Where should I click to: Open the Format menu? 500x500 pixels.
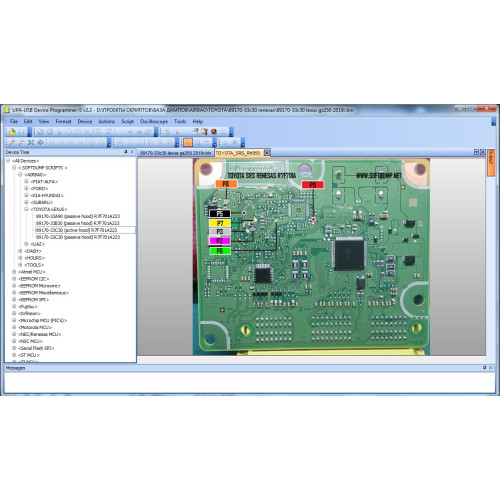point(63,121)
